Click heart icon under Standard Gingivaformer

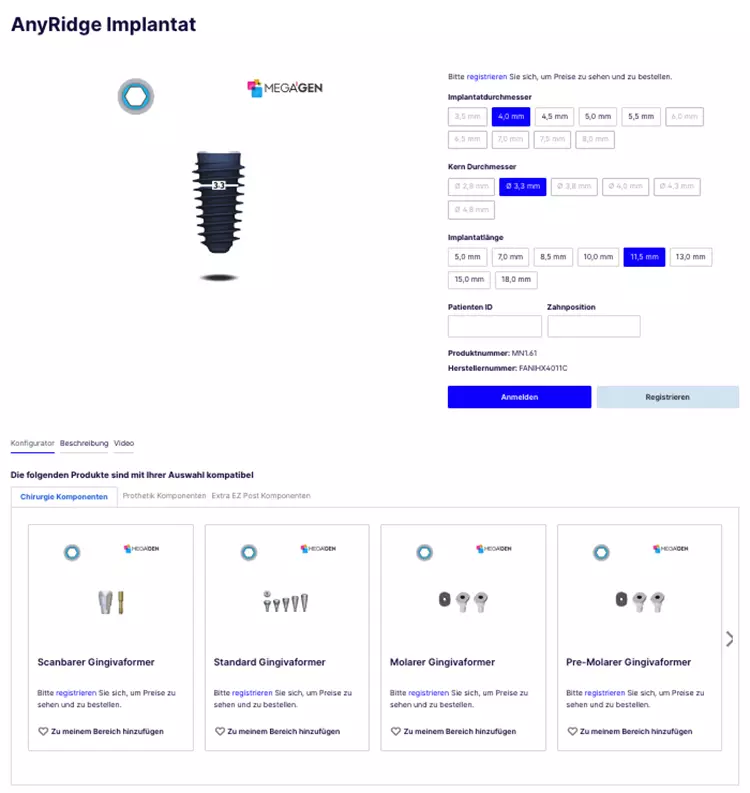click(x=219, y=731)
